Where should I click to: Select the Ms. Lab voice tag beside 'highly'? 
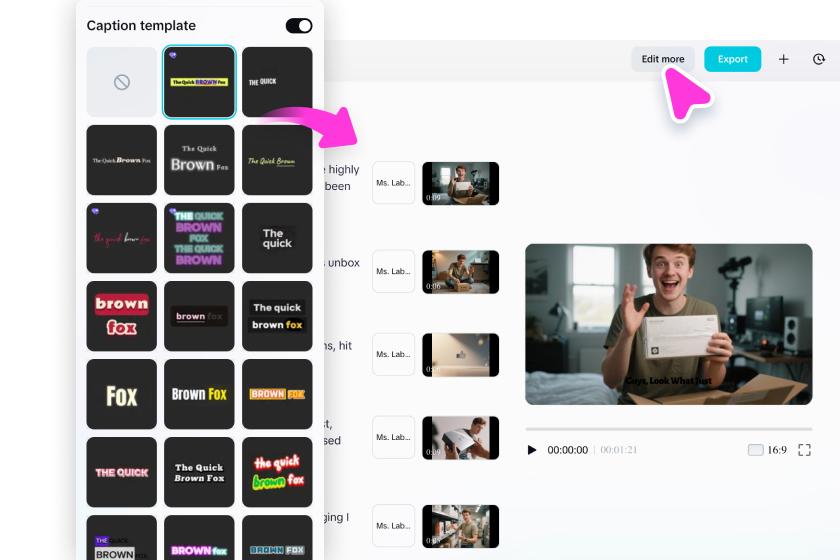[393, 183]
